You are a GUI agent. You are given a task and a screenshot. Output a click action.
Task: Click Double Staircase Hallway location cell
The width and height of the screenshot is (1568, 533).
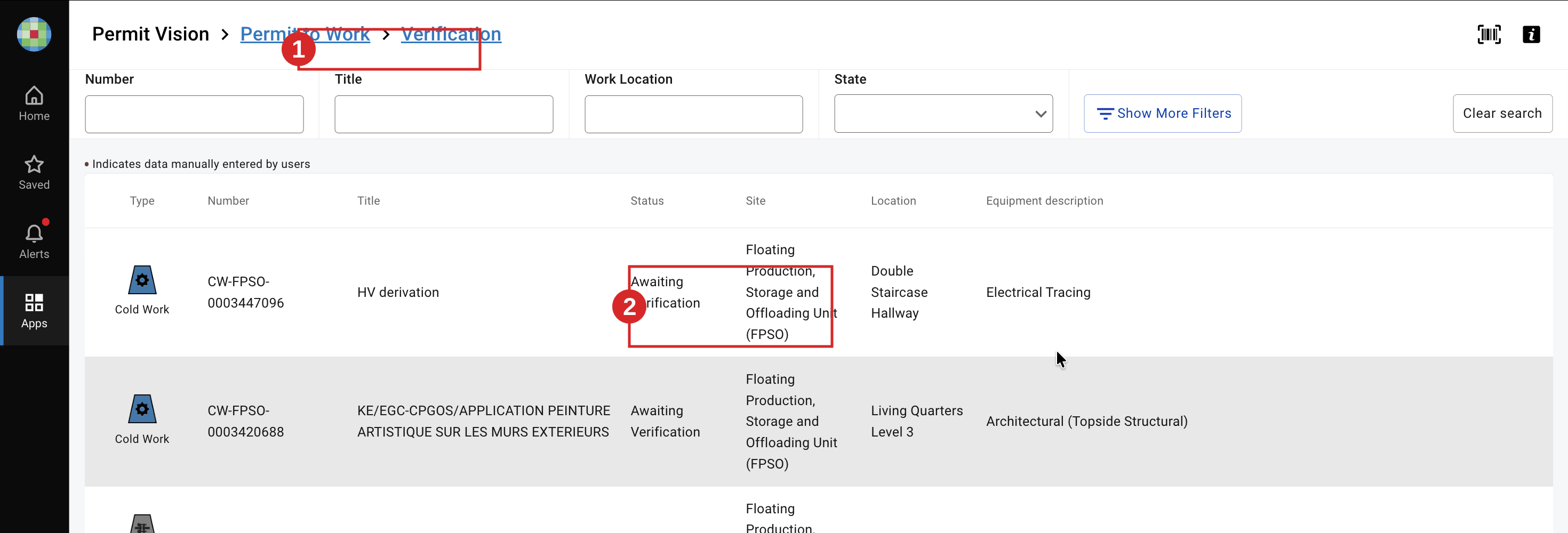pos(899,292)
